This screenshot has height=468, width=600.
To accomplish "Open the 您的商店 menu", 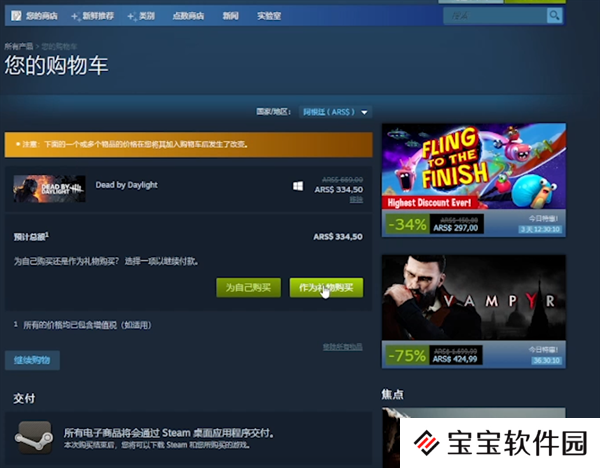I will [x=42, y=16].
